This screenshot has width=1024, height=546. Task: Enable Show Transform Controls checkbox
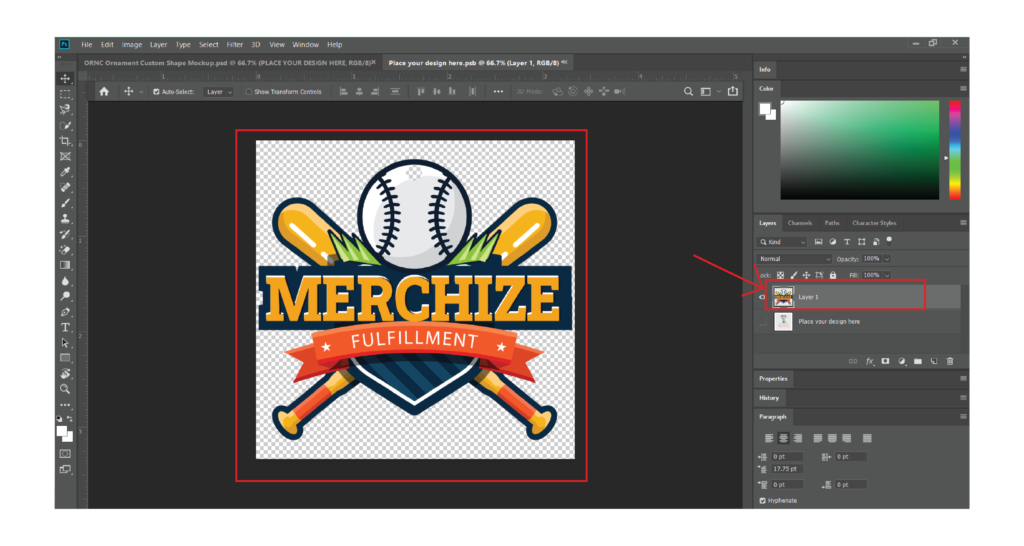249,92
